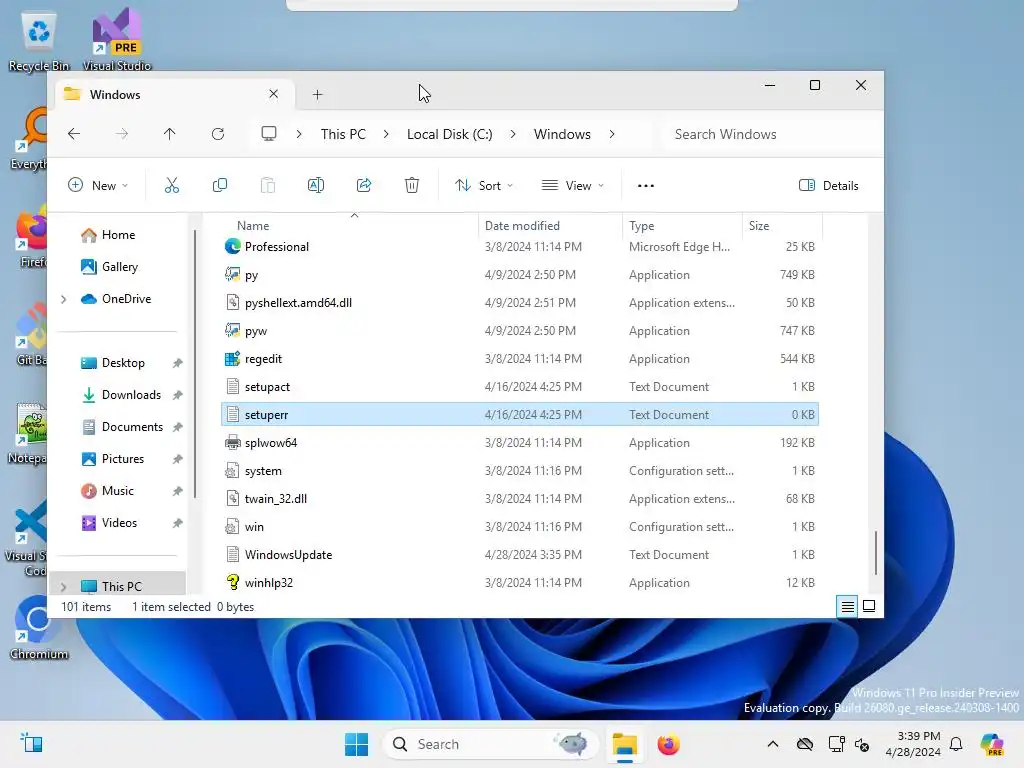
Task: Select the system configuration file
Action: [520, 471]
